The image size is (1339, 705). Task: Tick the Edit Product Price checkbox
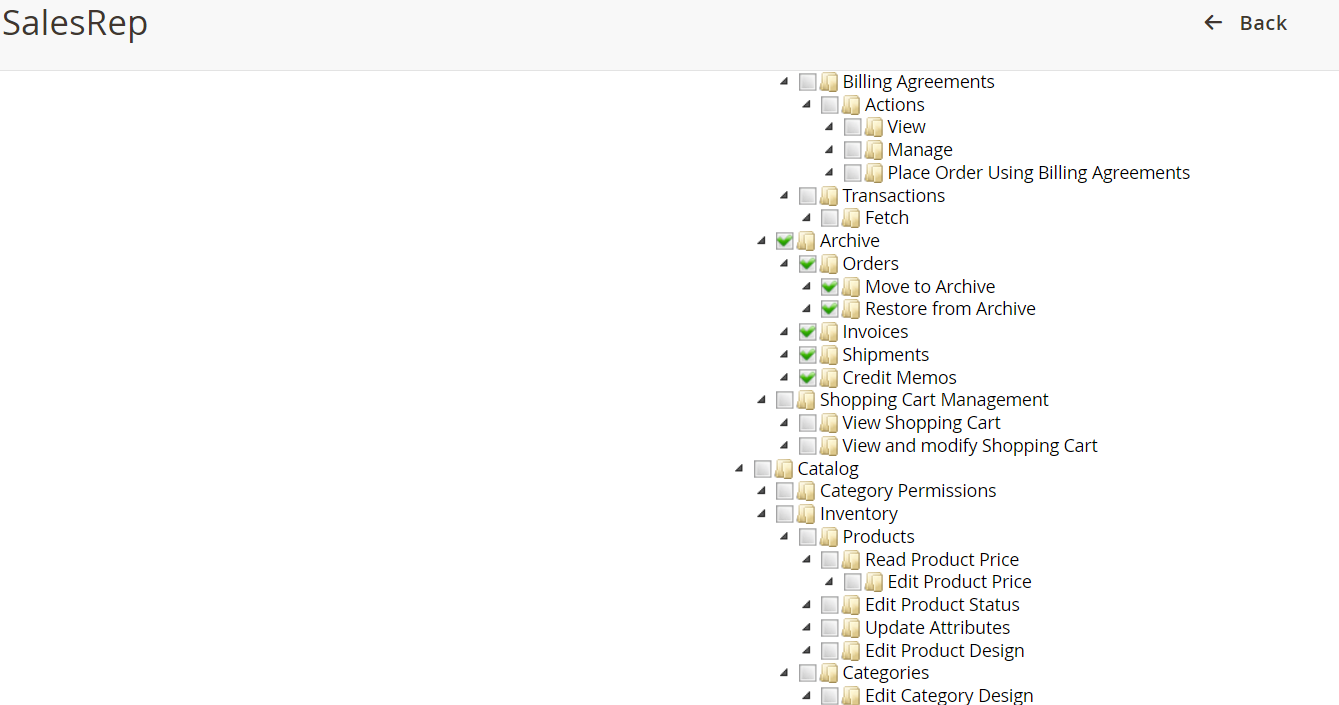point(853,582)
